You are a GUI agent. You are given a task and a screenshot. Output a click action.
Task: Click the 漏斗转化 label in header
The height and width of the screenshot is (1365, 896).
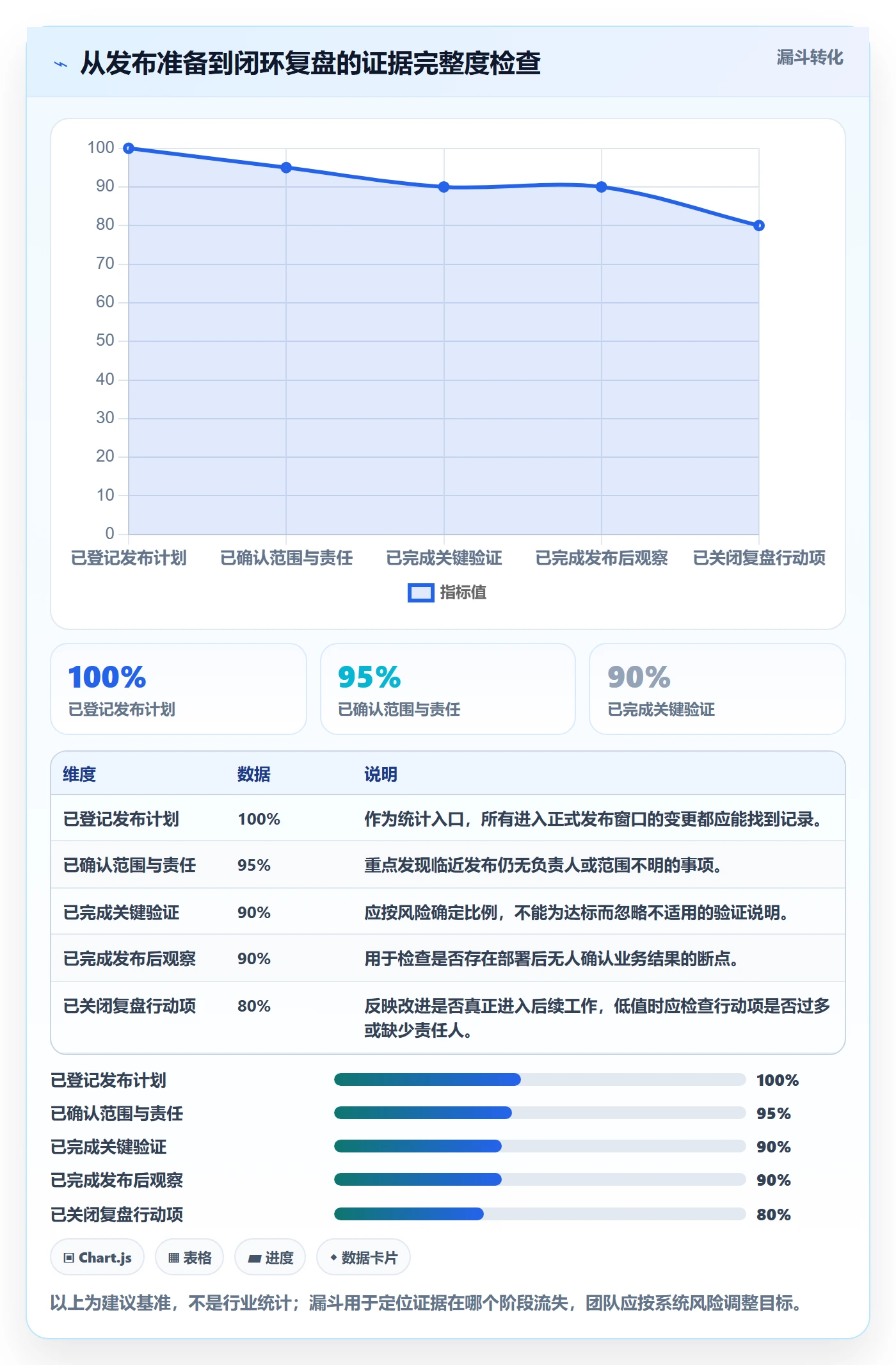coord(810,58)
